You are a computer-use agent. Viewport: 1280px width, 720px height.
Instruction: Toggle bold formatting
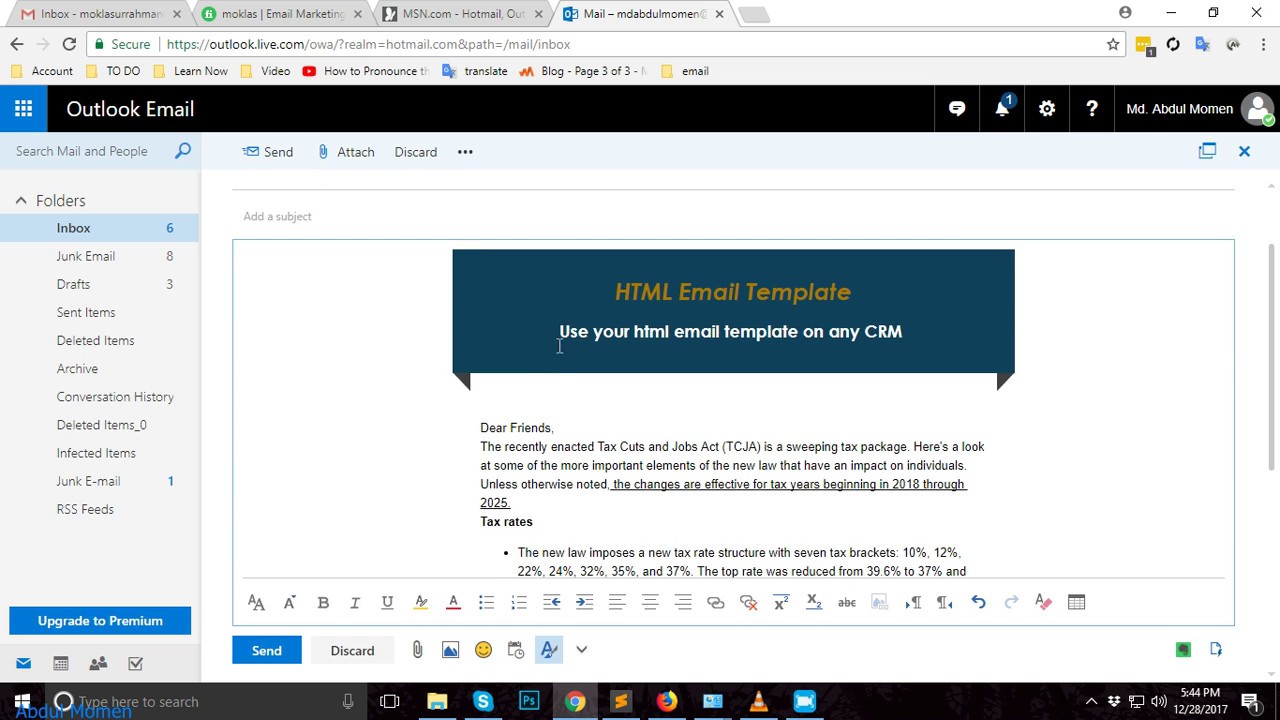323,602
